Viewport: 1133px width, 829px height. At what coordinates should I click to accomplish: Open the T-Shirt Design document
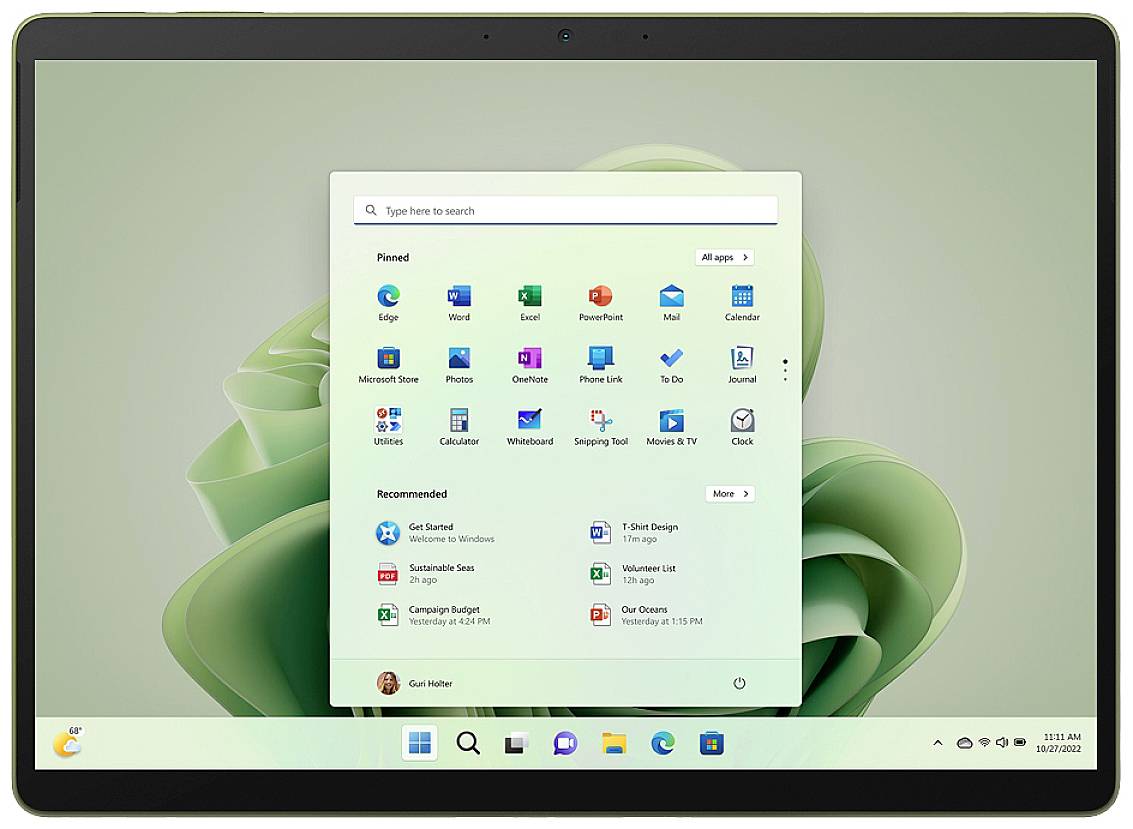648,532
